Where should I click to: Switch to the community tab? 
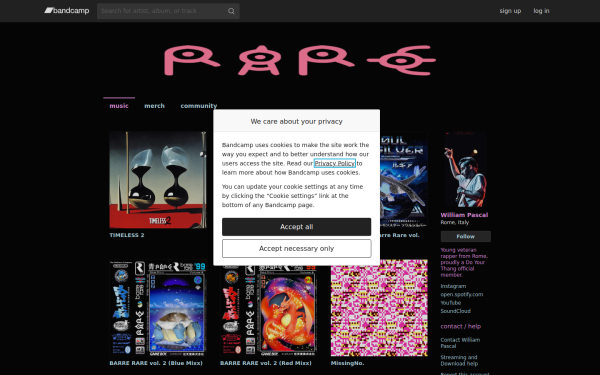(199, 106)
